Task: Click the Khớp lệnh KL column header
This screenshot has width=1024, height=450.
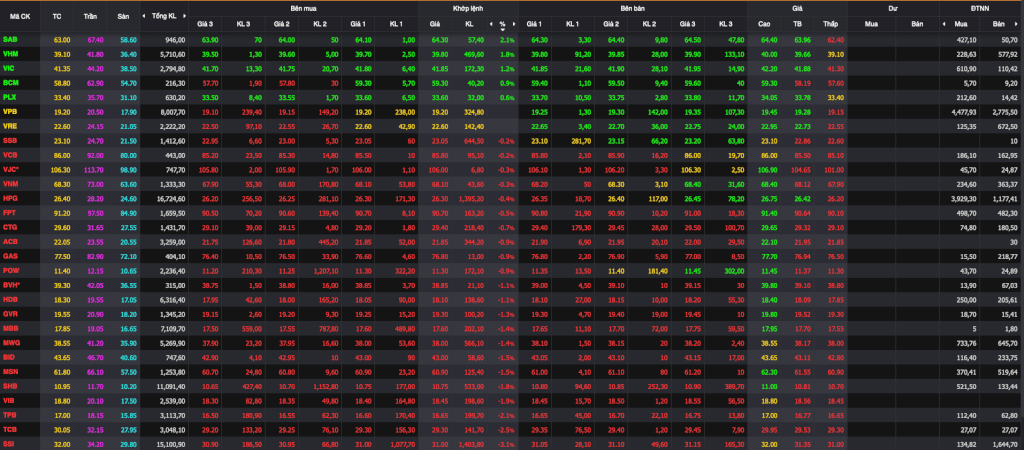Action: [469, 24]
